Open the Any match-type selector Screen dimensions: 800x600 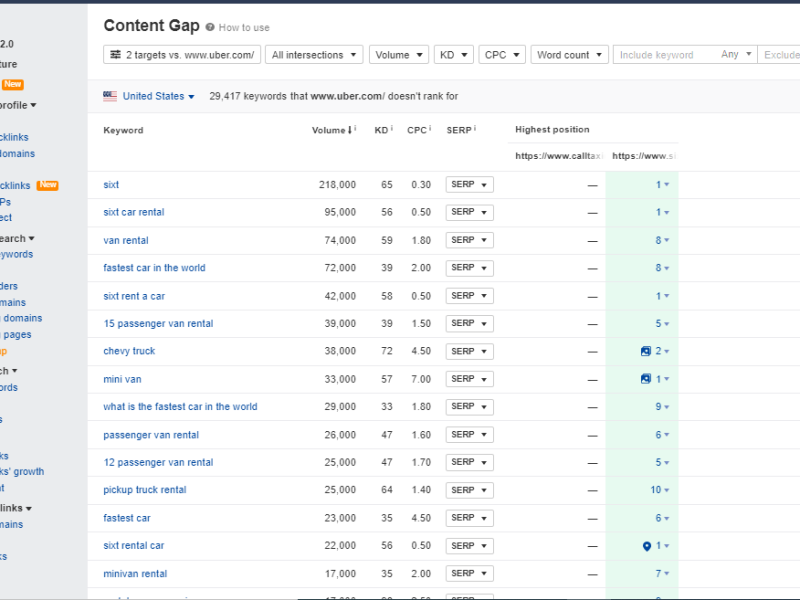pyautogui.click(x=736, y=55)
